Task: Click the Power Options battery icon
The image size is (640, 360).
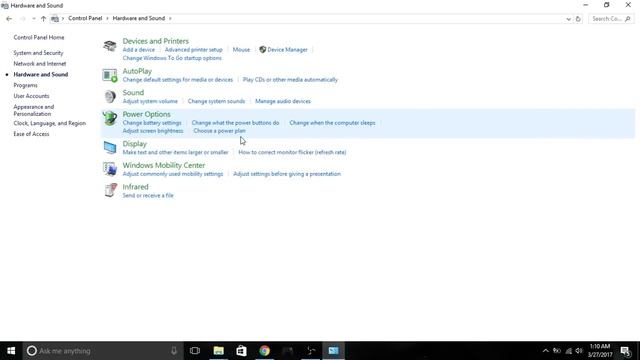Action: (110, 118)
